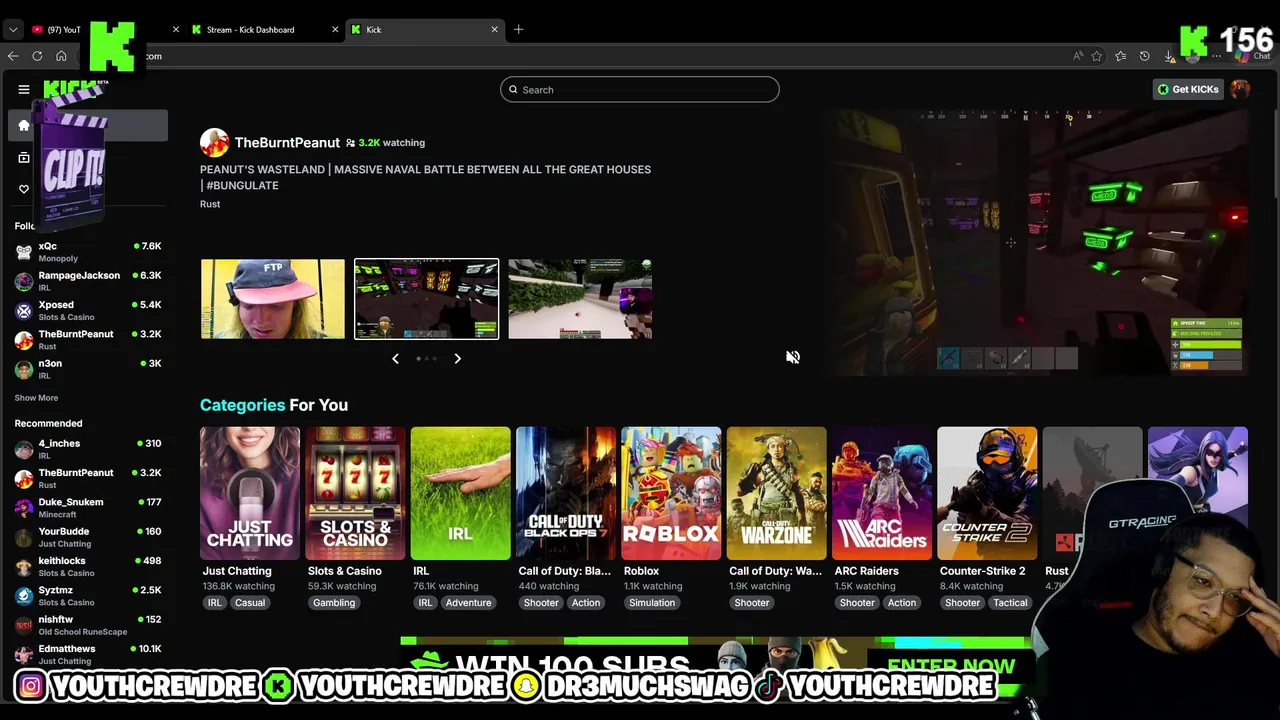Click the Gambling tag under Slots & Casino
The image size is (1280, 720).
tap(334, 603)
